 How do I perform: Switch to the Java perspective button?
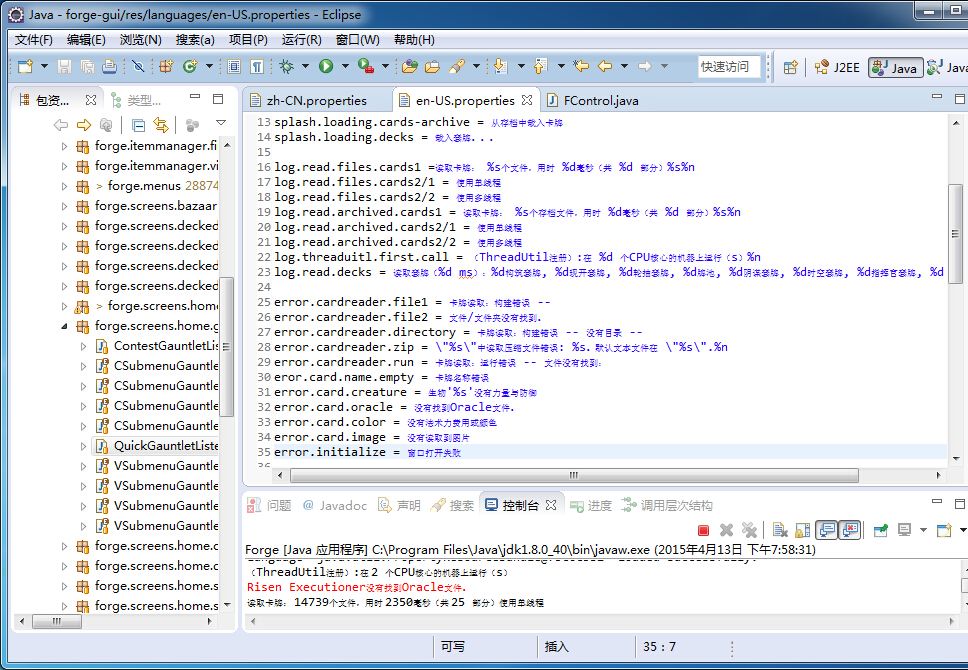tap(894, 67)
